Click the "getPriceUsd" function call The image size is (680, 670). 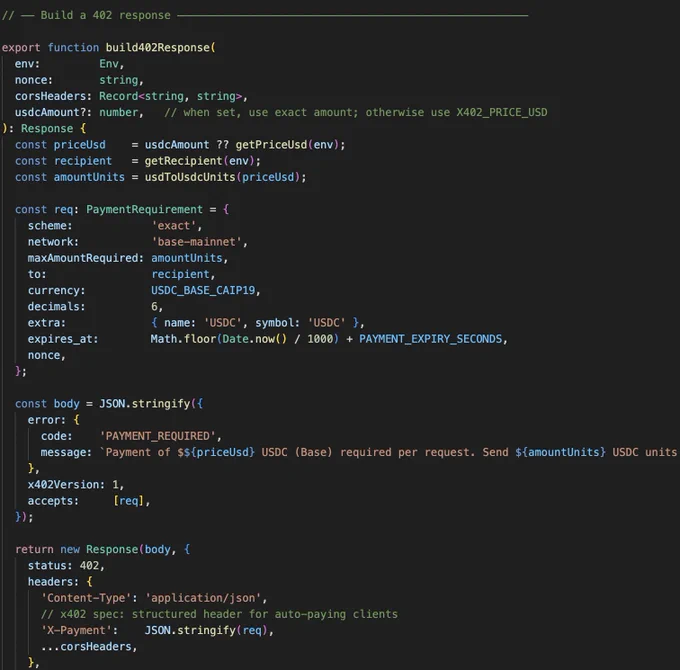pyautogui.click(x=271, y=145)
